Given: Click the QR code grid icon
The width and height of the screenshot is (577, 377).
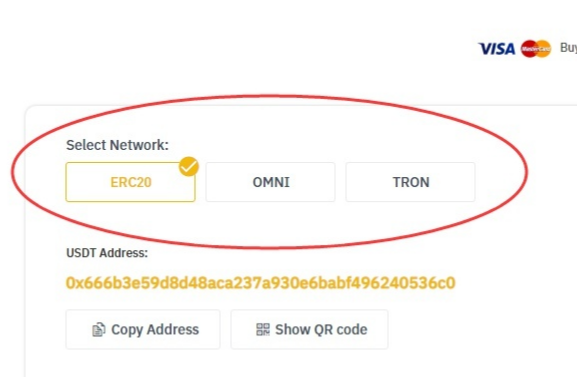Looking at the screenshot, I should point(263,330).
